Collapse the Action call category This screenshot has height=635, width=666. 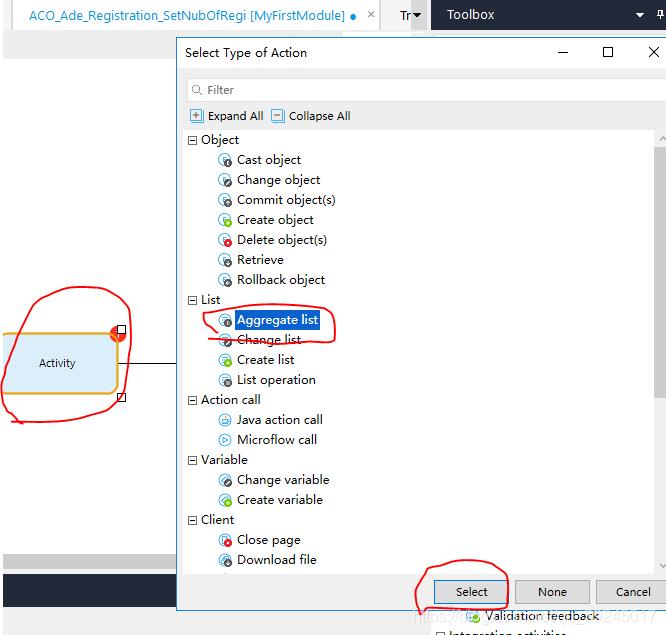tap(193, 400)
